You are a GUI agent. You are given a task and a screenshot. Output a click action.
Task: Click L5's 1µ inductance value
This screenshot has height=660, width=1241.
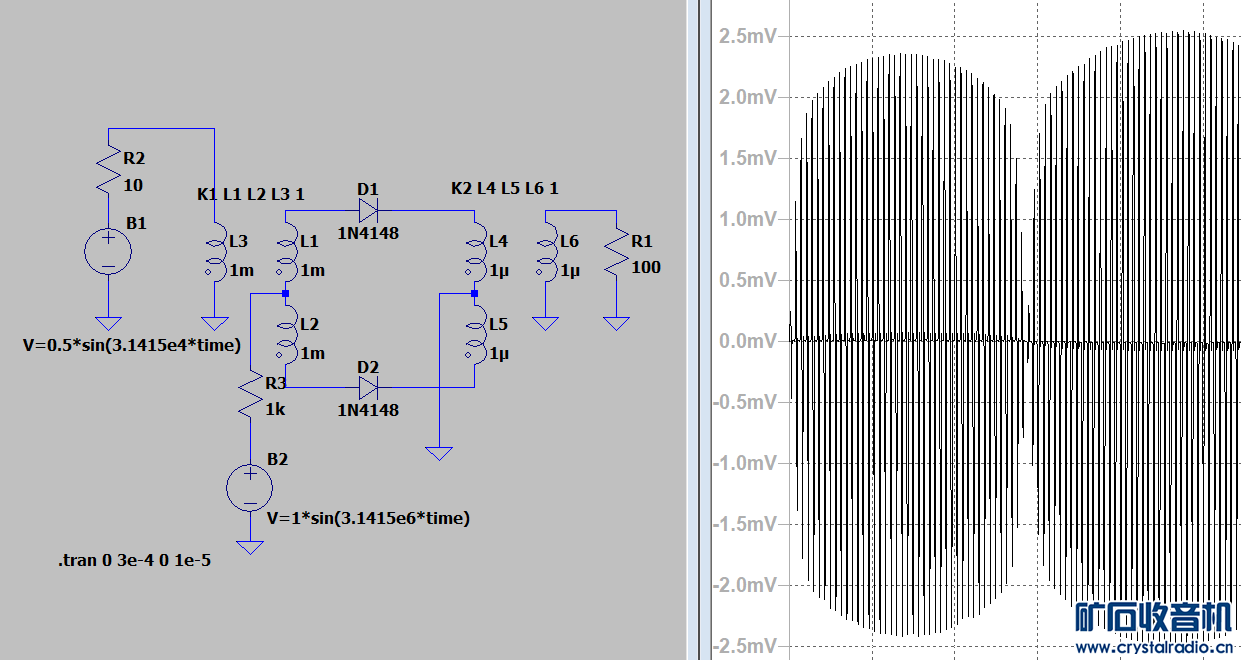[x=500, y=353]
